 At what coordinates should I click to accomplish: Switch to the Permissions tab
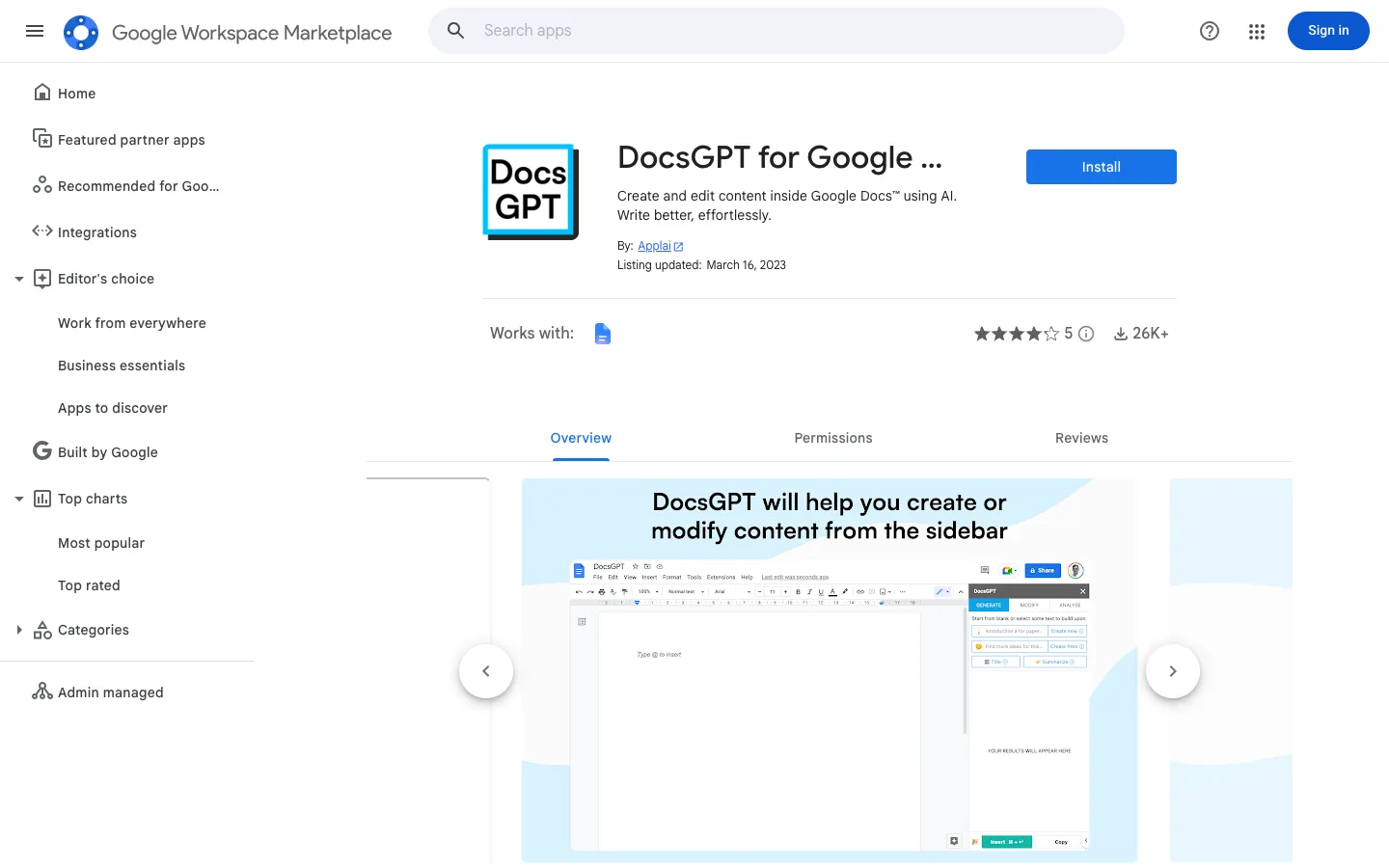pyautogui.click(x=833, y=438)
